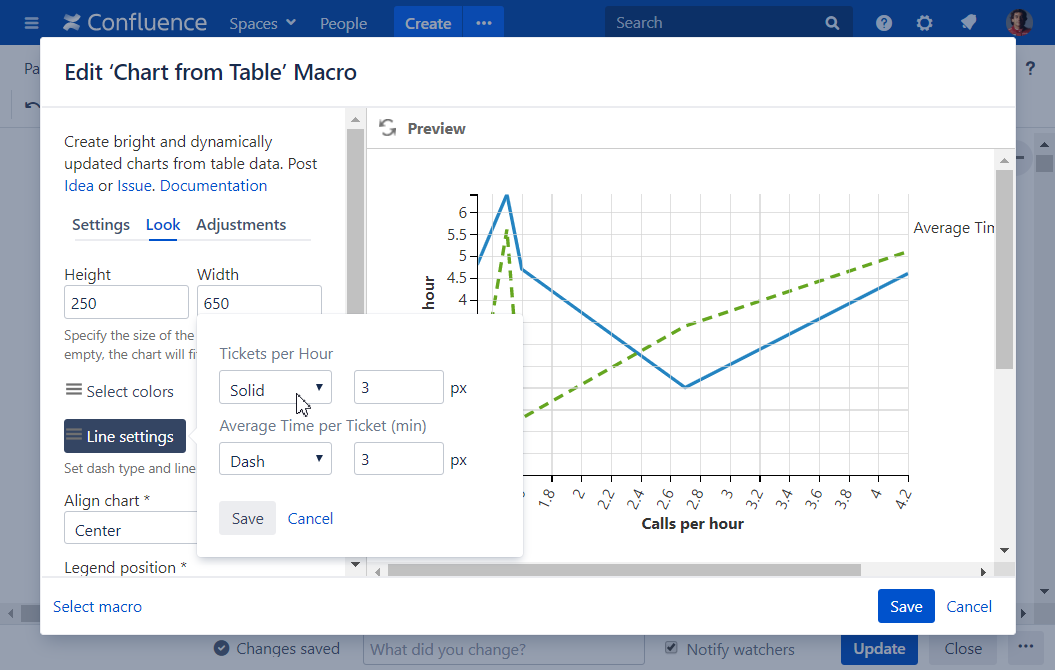Open the Confluence help question mark icon
This screenshot has width=1055, height=670.
click(884, 23)
